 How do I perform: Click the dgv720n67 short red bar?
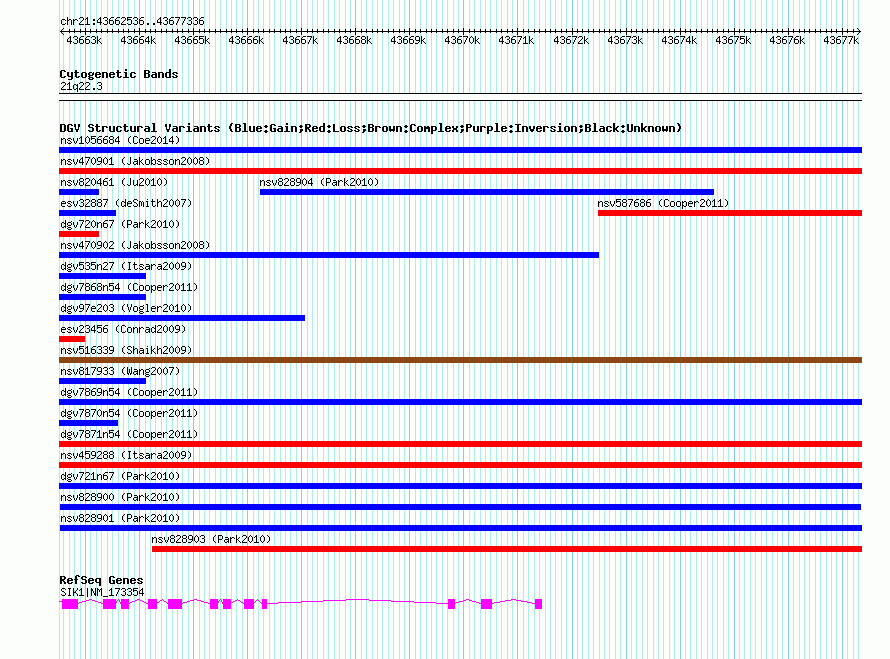(x=79, y=234)
